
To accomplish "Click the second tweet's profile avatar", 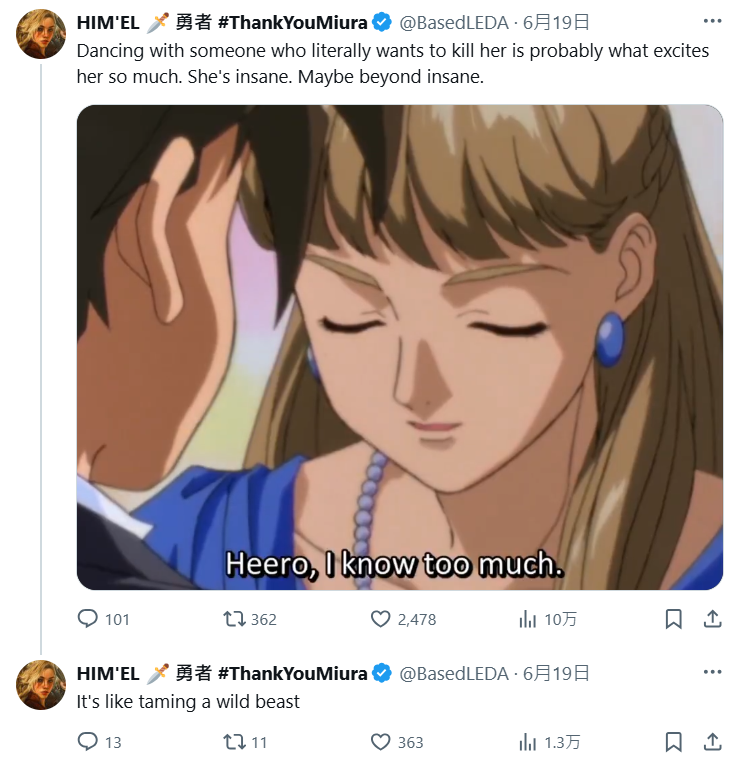I will [41, 686].
